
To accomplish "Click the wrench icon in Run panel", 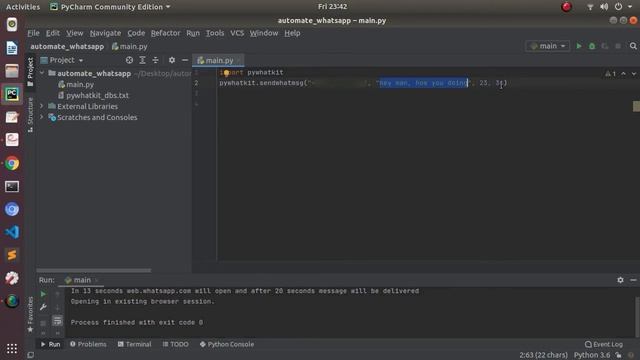I will click(x=43, y=307).
